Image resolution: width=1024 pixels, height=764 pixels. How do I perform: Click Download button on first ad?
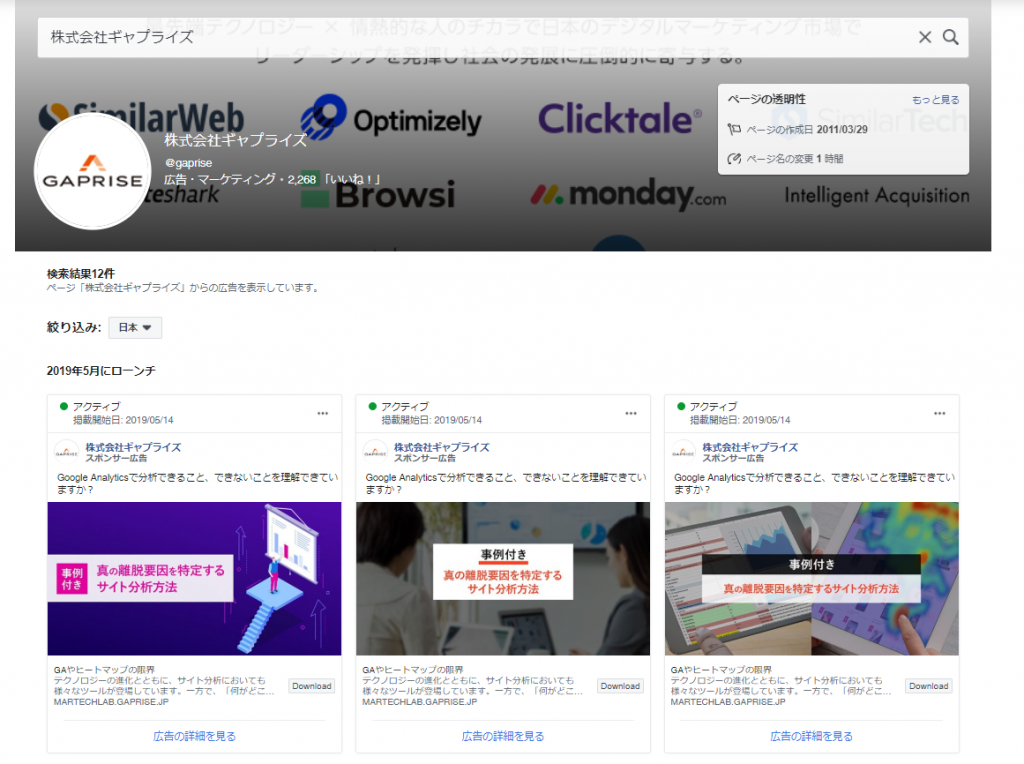click(x=312, y=686)
